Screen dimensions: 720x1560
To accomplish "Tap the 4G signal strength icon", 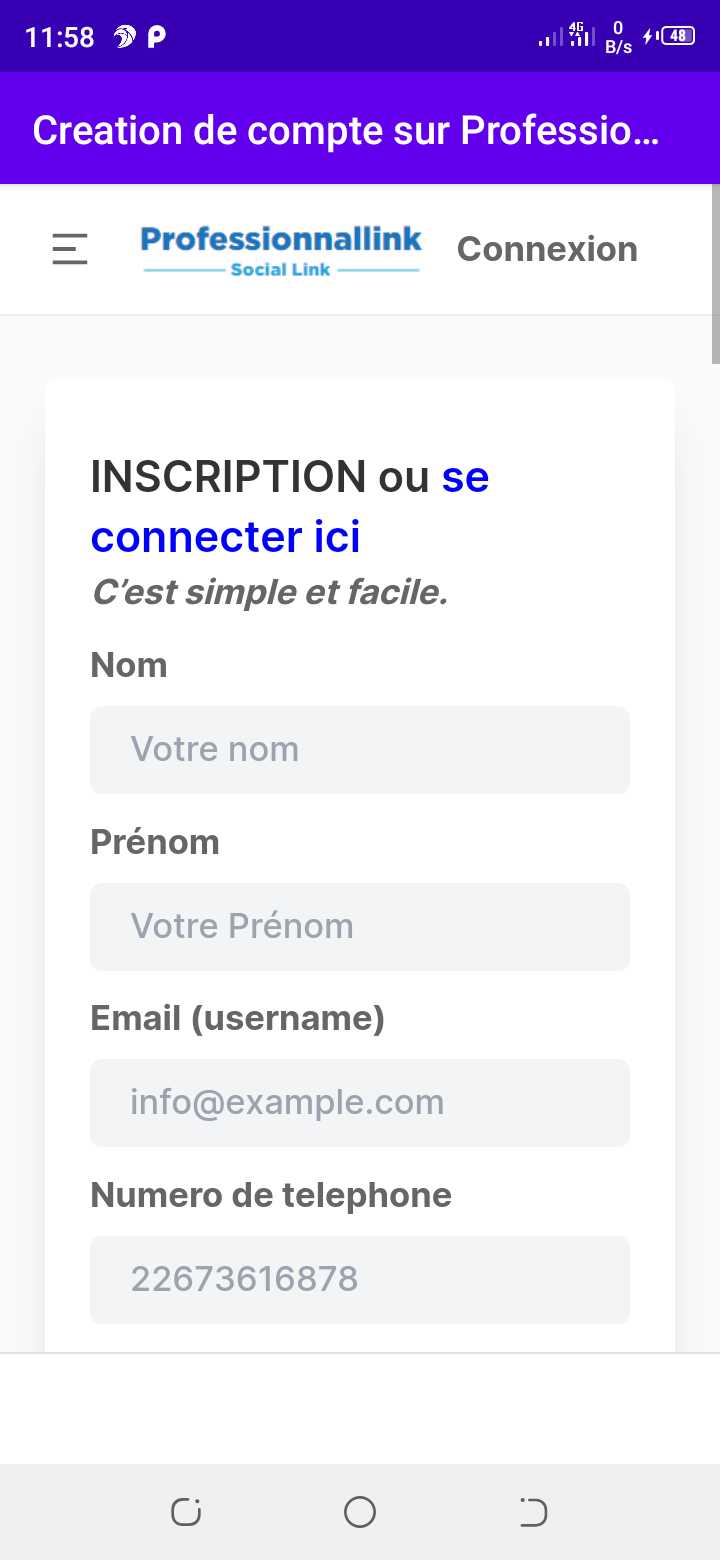I will [581, 35].
